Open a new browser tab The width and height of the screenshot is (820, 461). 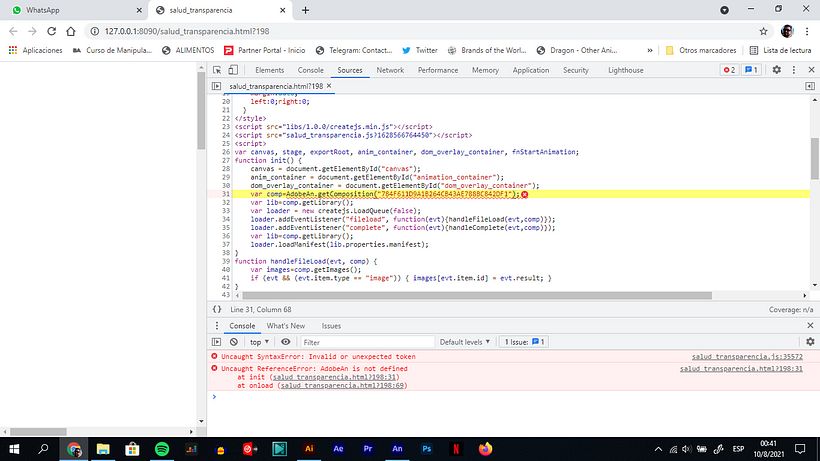click(305, 10)
